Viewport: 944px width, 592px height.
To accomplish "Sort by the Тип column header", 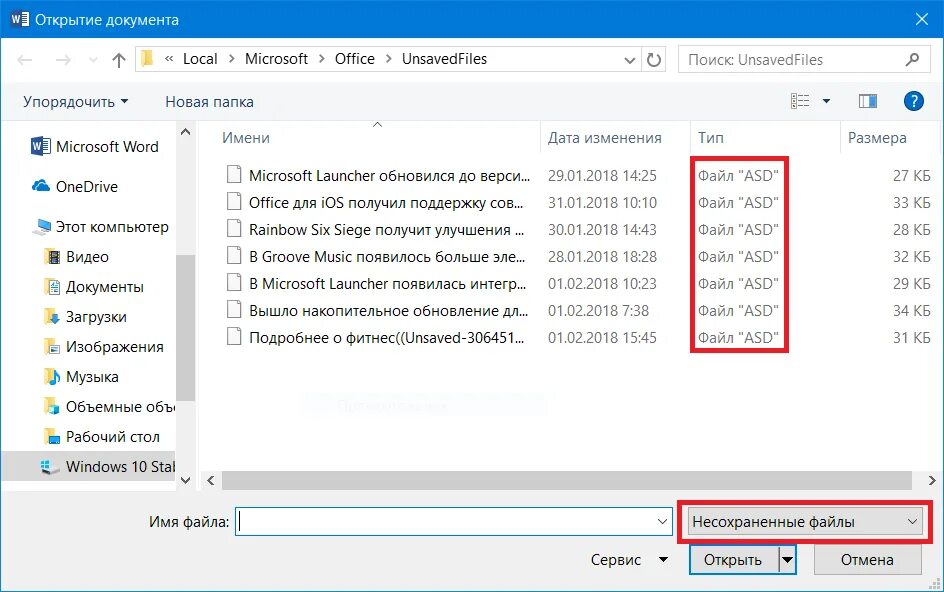I will point(710,138).
